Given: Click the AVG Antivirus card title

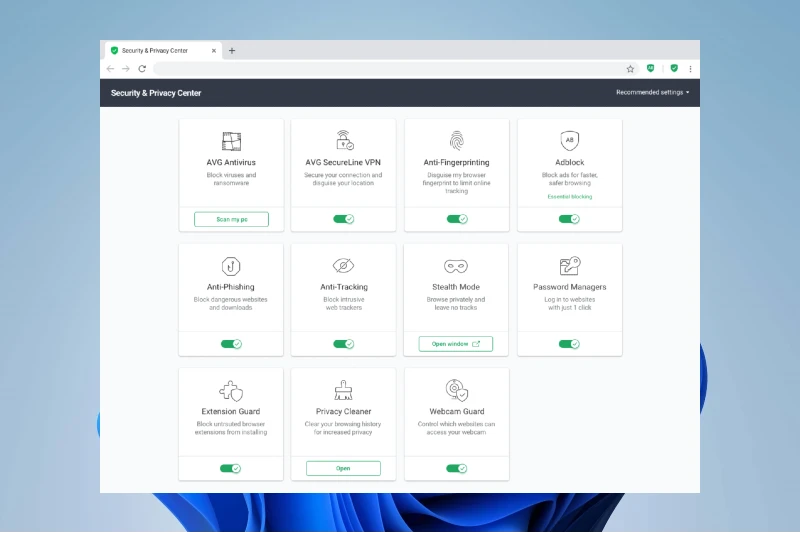Looking at the screenshot, I should pyautogui.click(x=231, y=162).
